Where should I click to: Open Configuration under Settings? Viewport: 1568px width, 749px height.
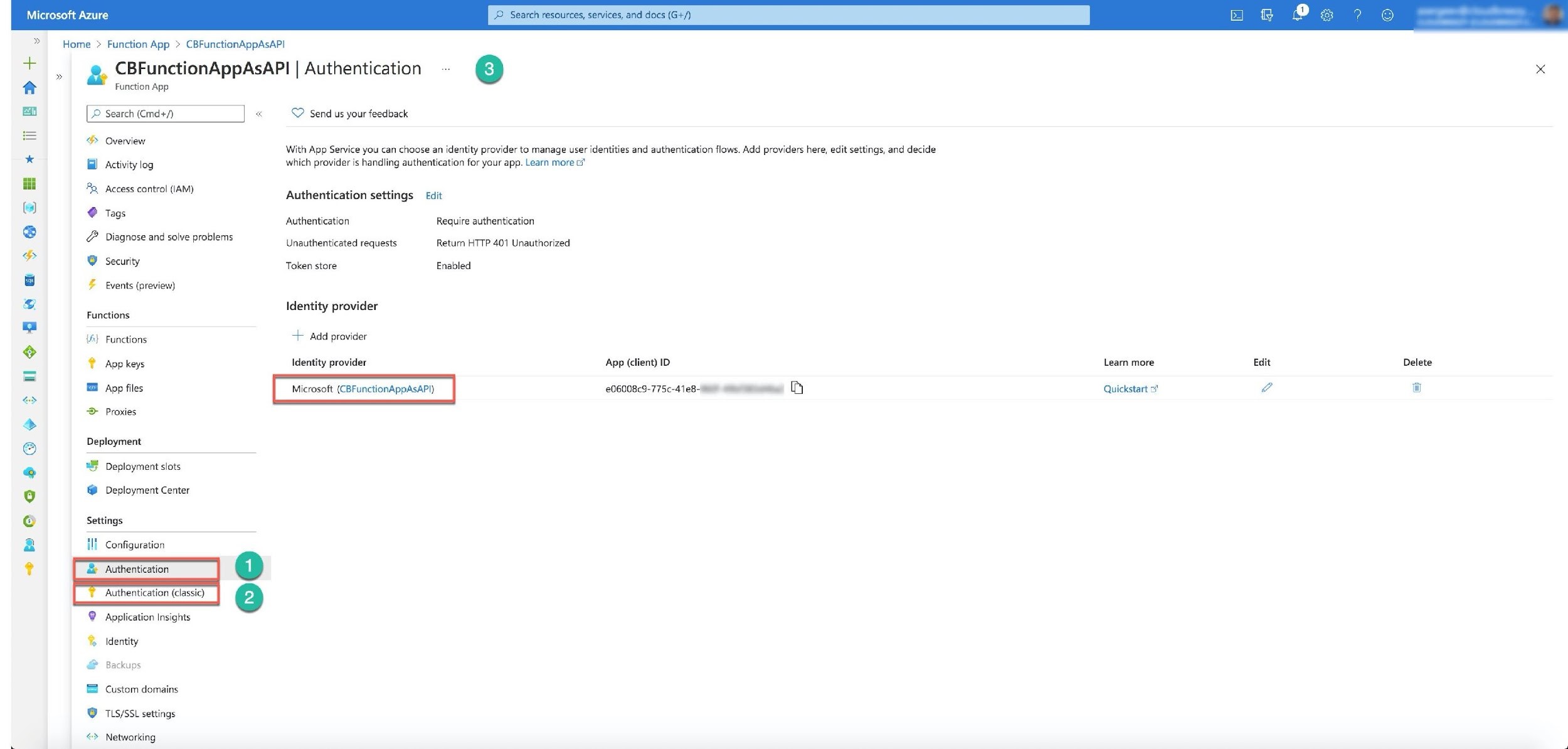point(135,545)
